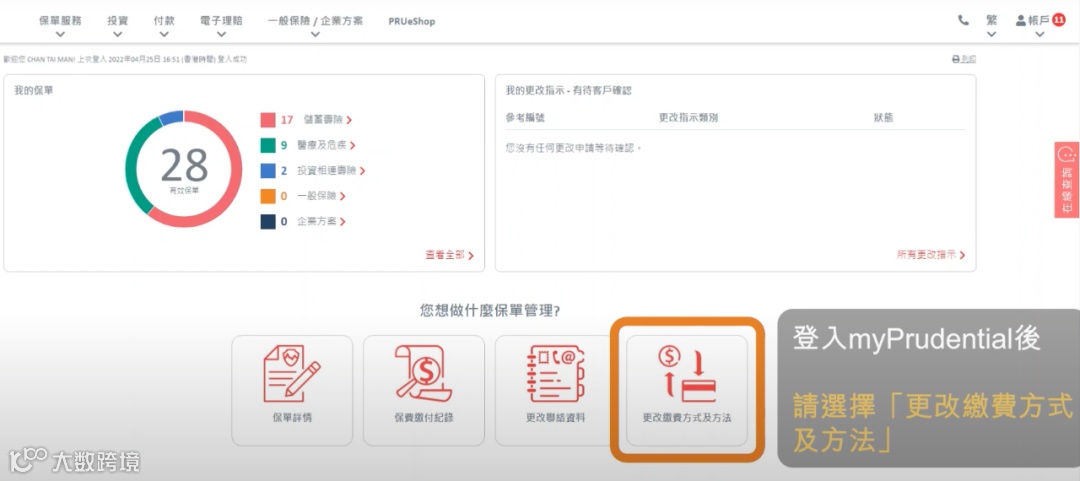Image resolution: width=1080 pixels, height=481 pixels.
Task: Click the 參考編號 column header
Action: pyautogui.click(x=525, y=118)
